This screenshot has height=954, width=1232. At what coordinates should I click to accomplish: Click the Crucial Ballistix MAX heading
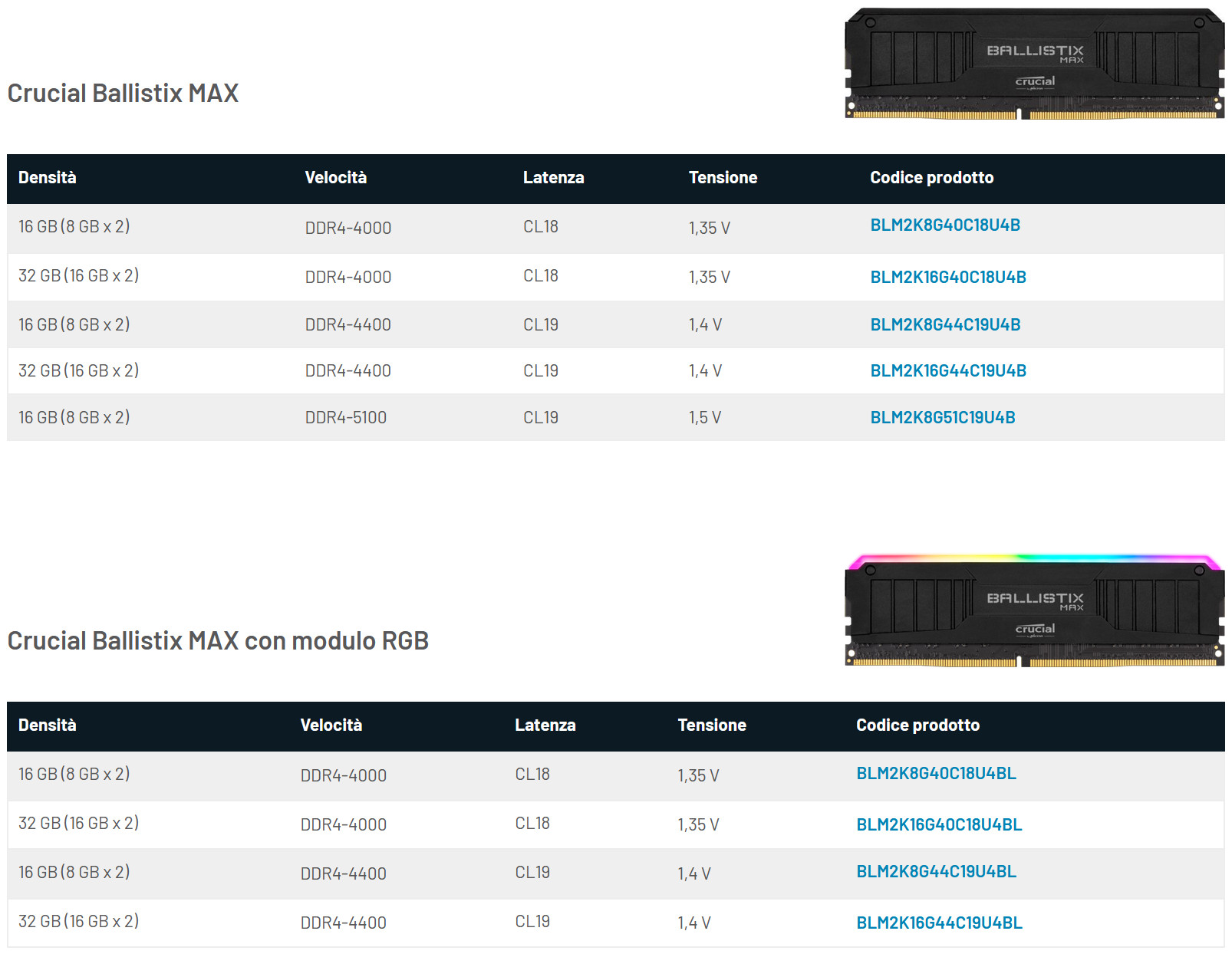[123, 94]
